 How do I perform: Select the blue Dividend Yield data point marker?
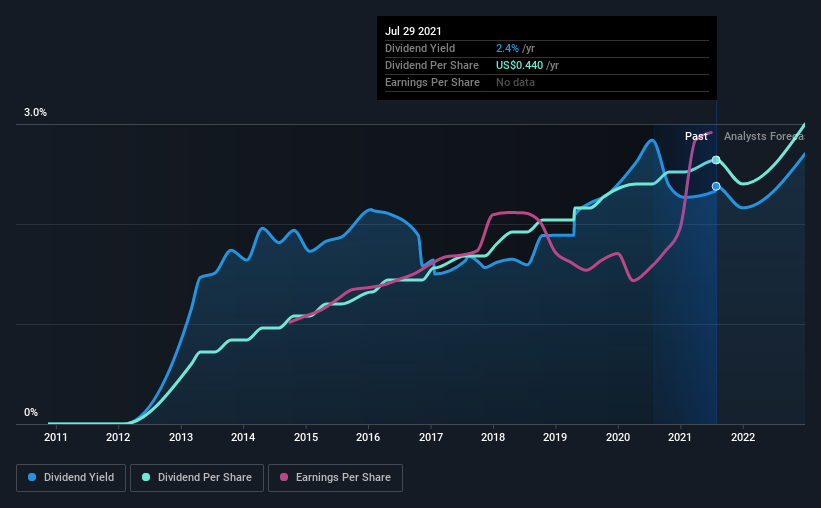pos(716,186)
